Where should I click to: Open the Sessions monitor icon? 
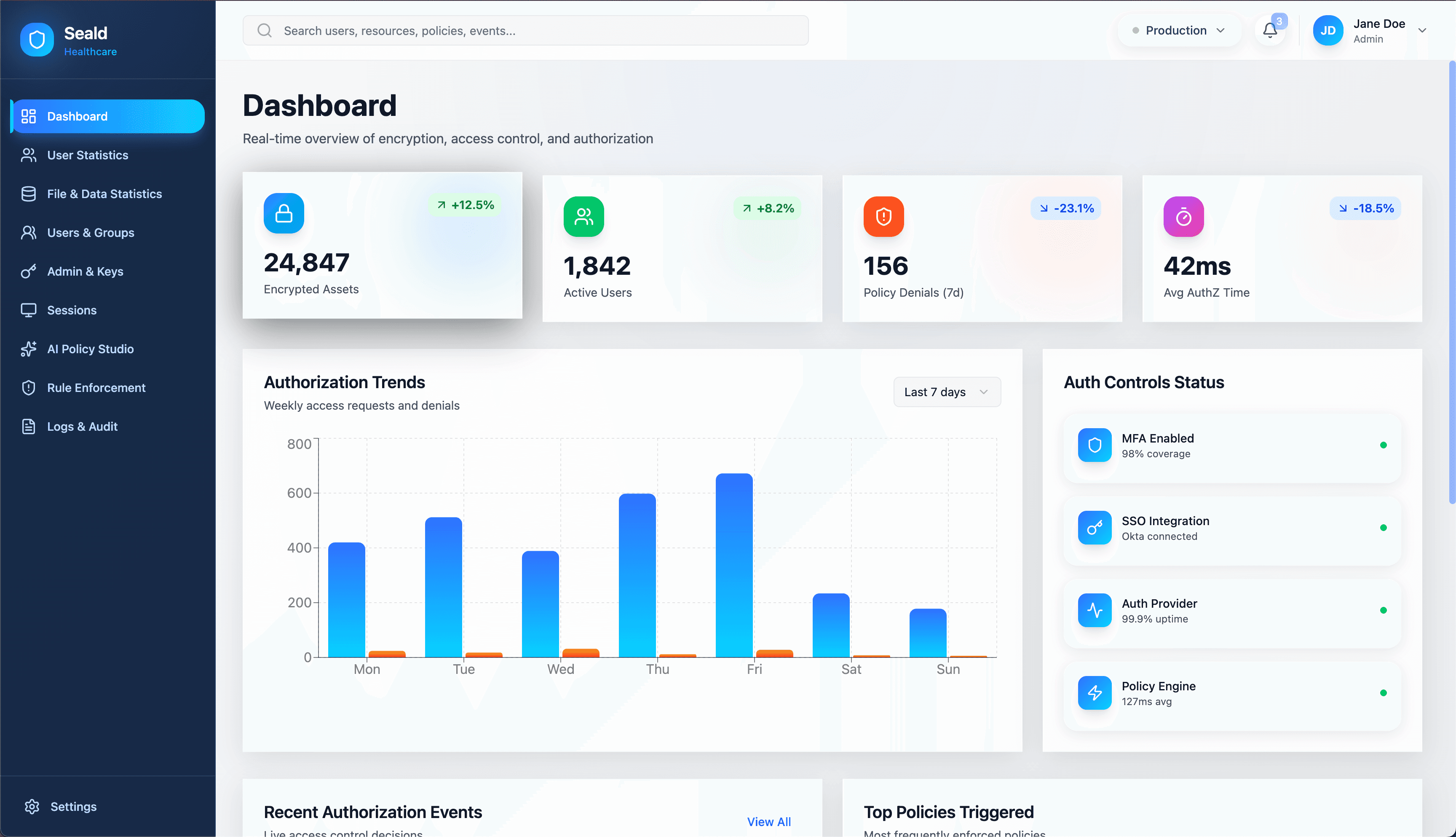point(29,310)
